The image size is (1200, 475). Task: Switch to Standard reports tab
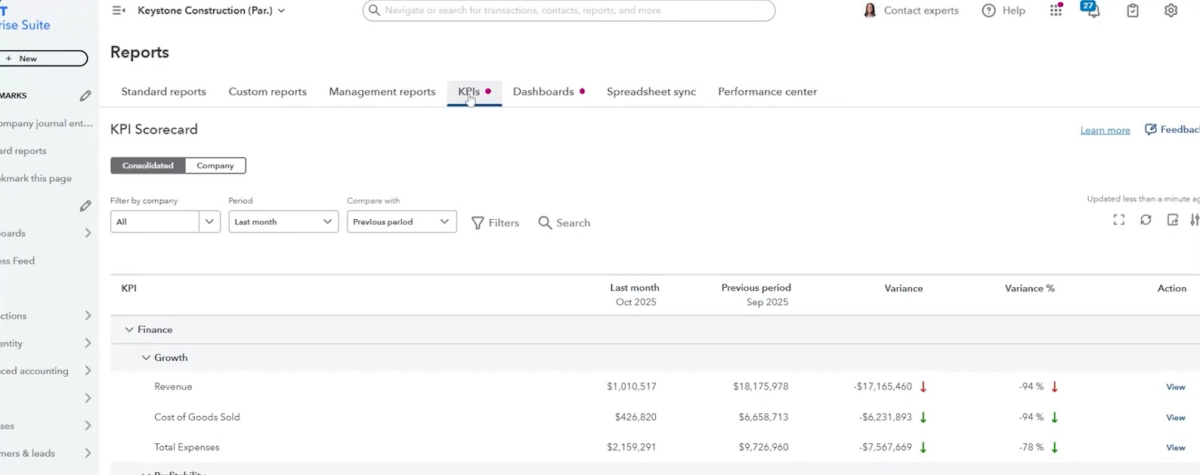point(163,91)
